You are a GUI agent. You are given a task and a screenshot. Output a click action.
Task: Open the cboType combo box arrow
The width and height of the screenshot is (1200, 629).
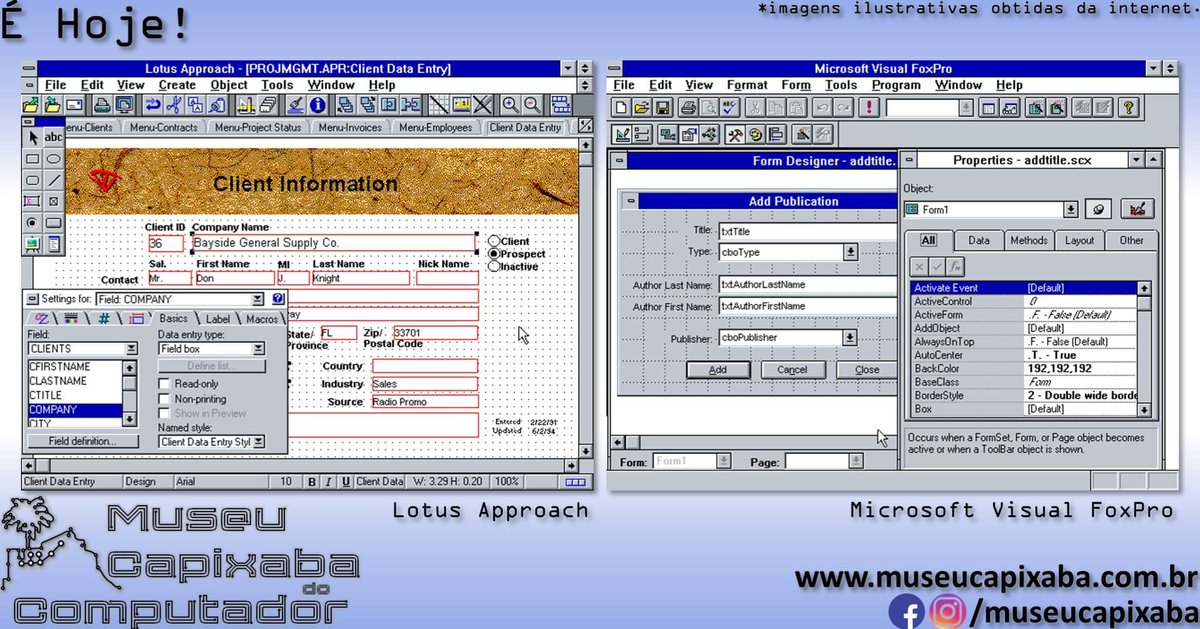coord(850,252)
